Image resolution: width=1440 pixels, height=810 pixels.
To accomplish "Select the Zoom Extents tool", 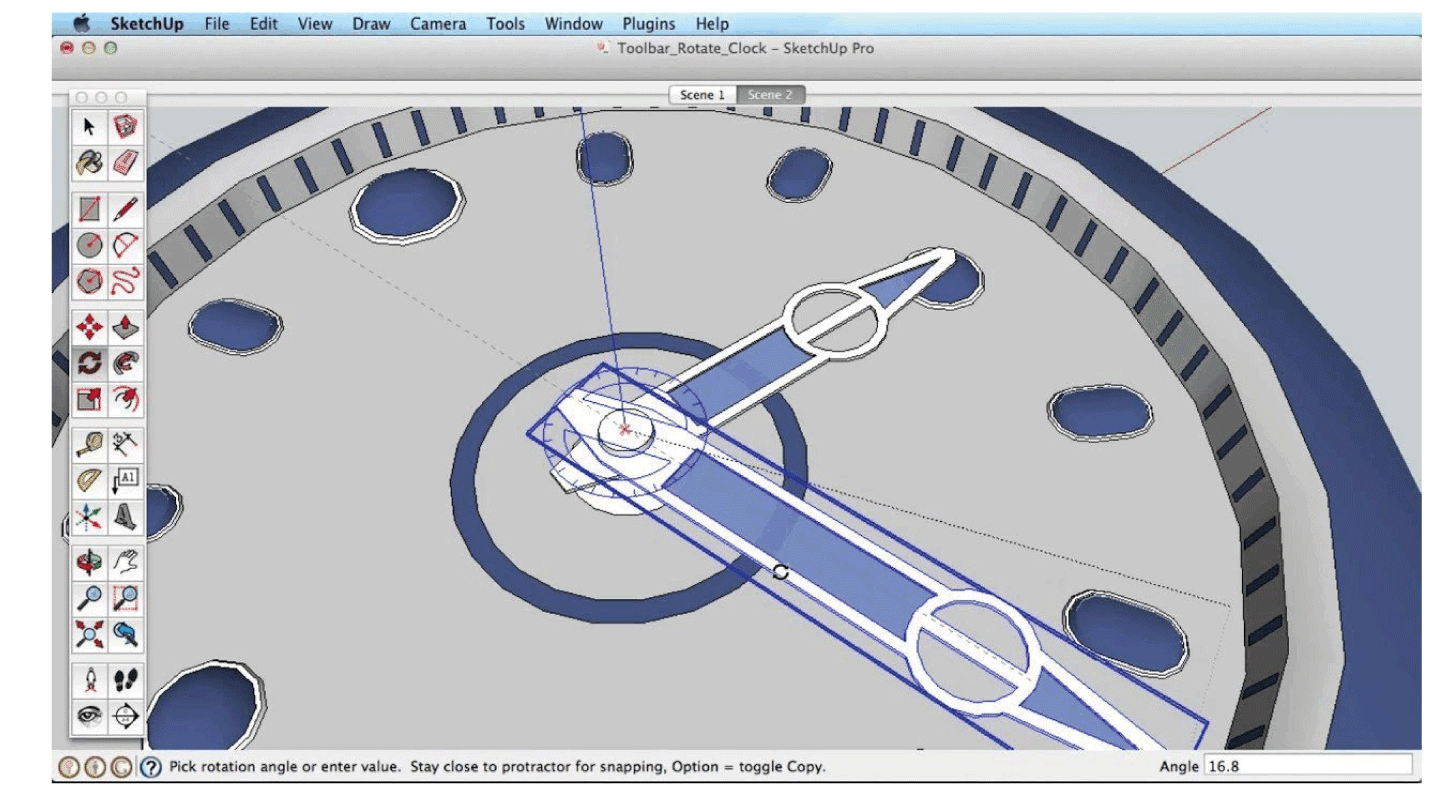I will point(90,634).
